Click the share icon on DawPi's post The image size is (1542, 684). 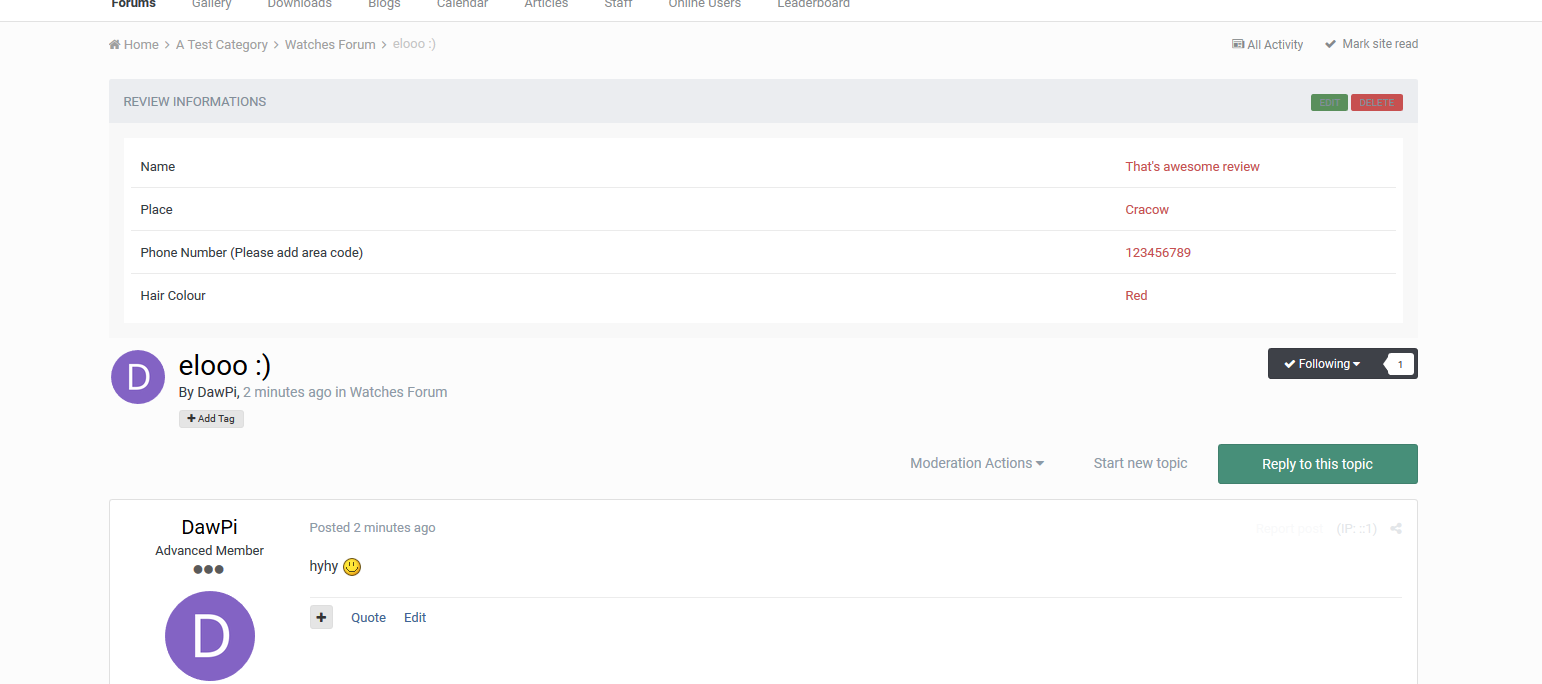coord(1396,529)
